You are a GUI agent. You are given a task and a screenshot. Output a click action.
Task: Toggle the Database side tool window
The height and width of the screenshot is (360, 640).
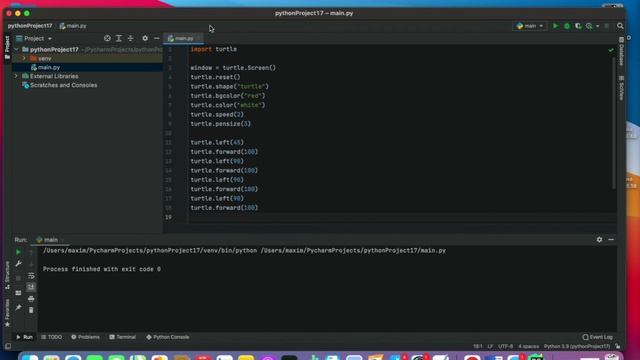[621, 51]
